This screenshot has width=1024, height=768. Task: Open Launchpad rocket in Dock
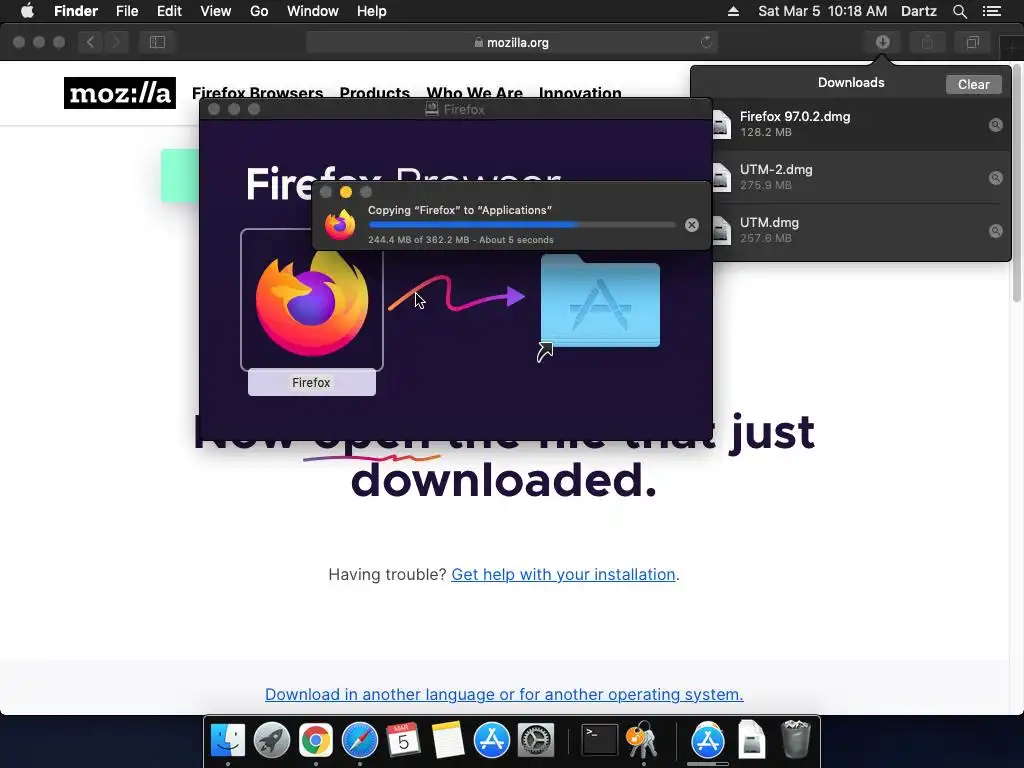pos(272,740)
